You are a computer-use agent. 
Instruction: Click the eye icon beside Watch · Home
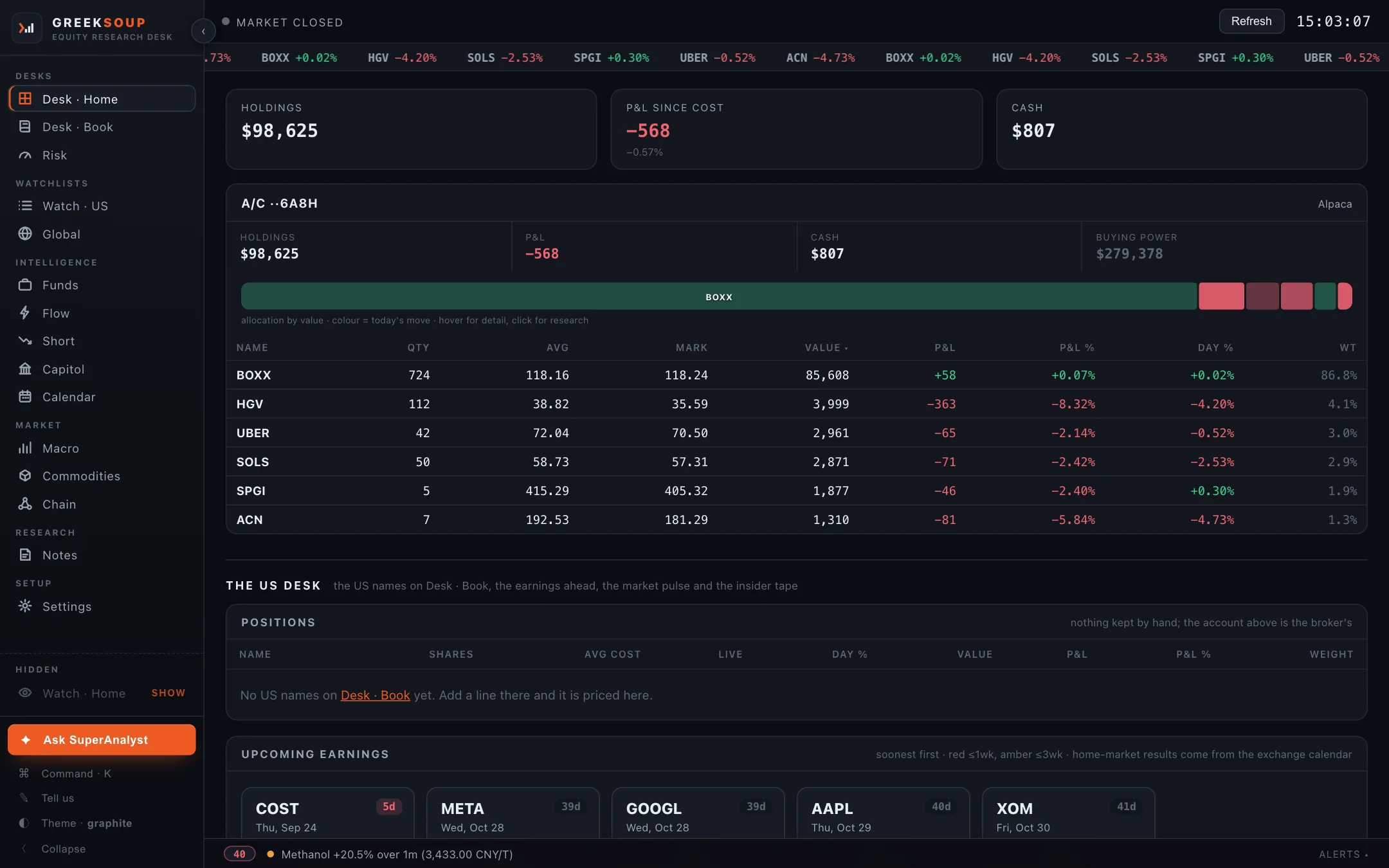point(25,693)
